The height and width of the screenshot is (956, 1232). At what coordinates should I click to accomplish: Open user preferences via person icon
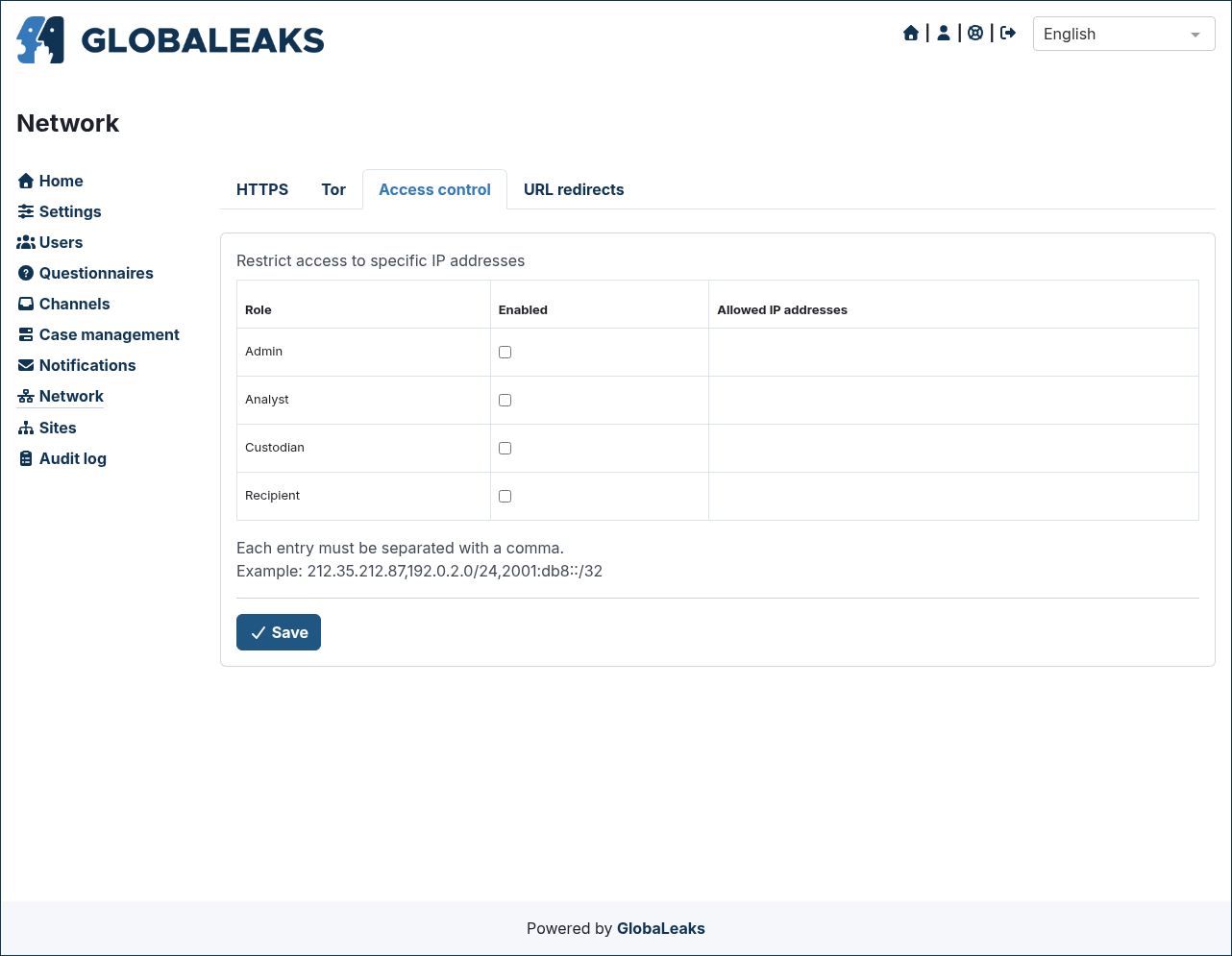point(944,34)
